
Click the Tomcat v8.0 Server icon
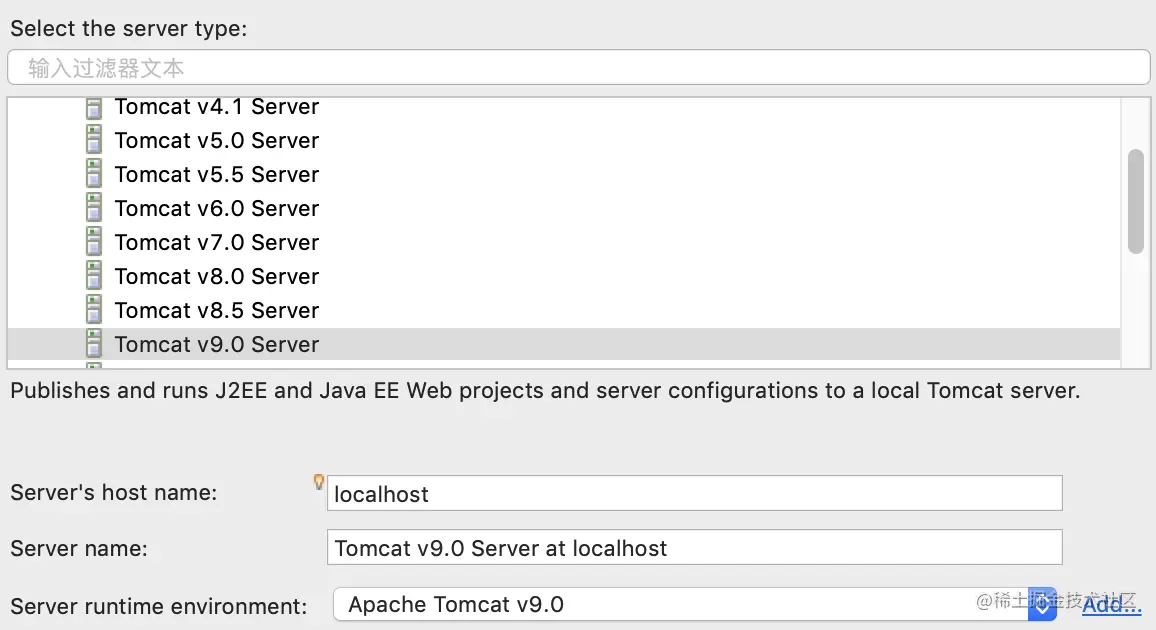(94, 277)
